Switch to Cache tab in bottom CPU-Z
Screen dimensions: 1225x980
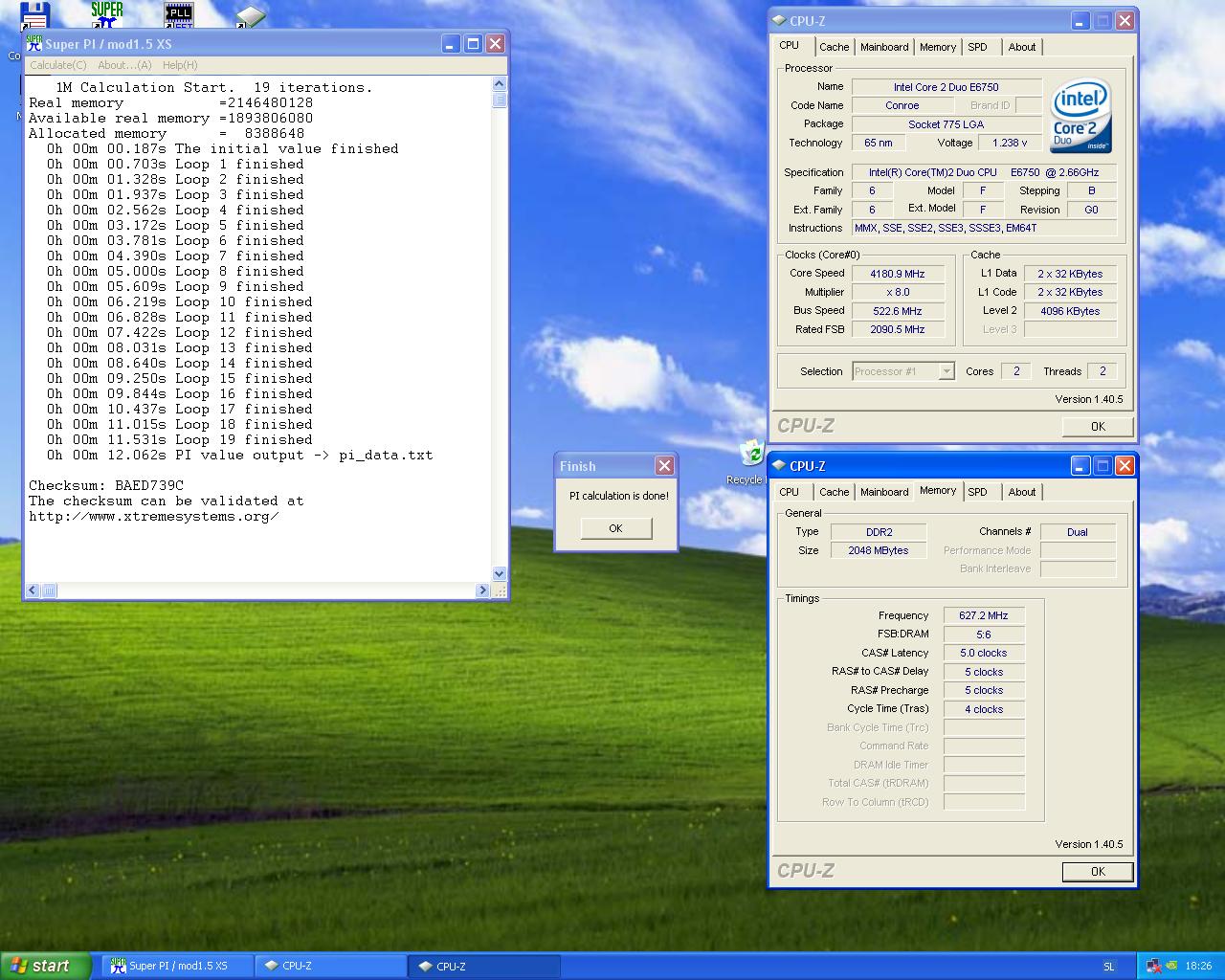pyautogui.click(x=834, y=492)
